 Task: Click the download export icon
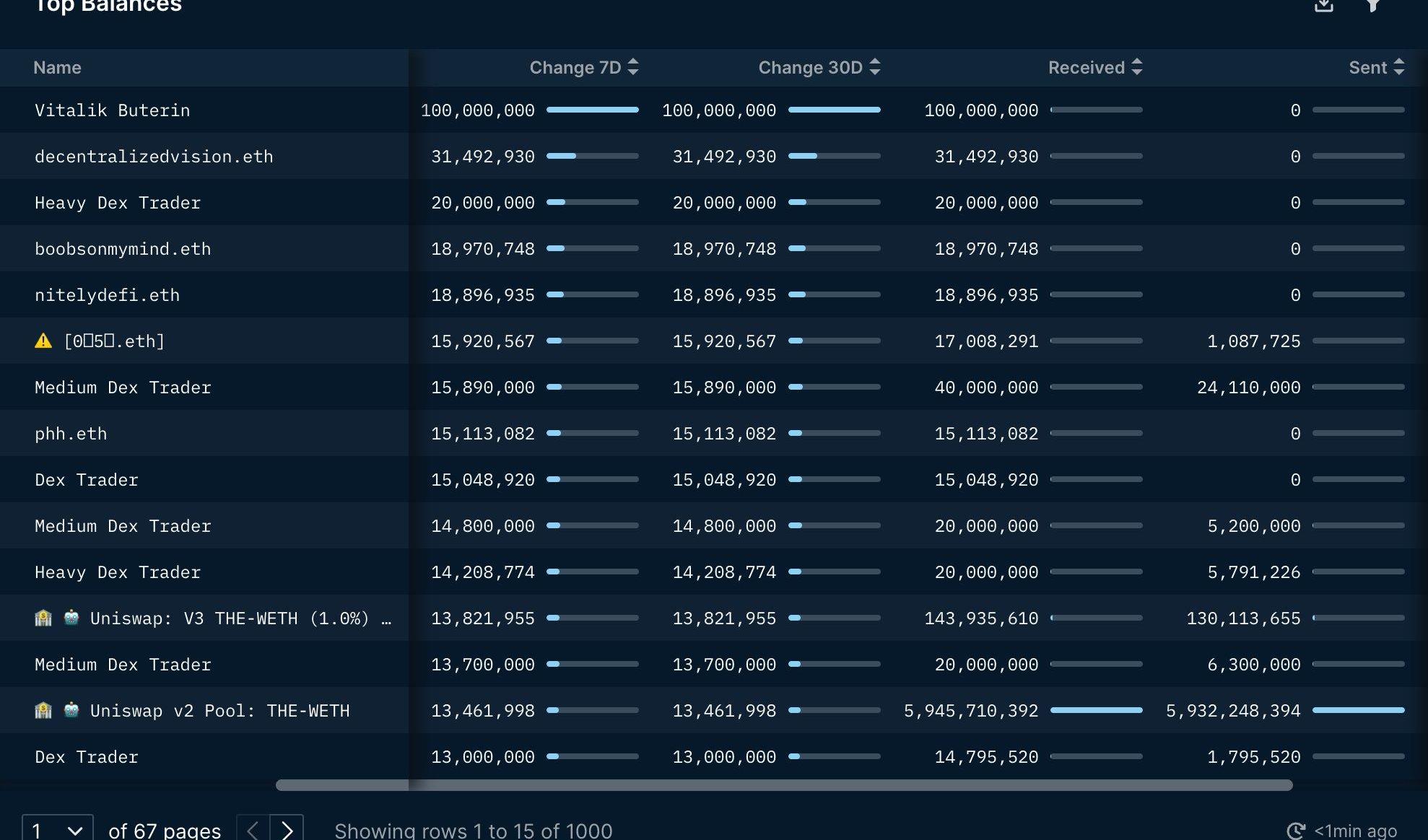1323,6
